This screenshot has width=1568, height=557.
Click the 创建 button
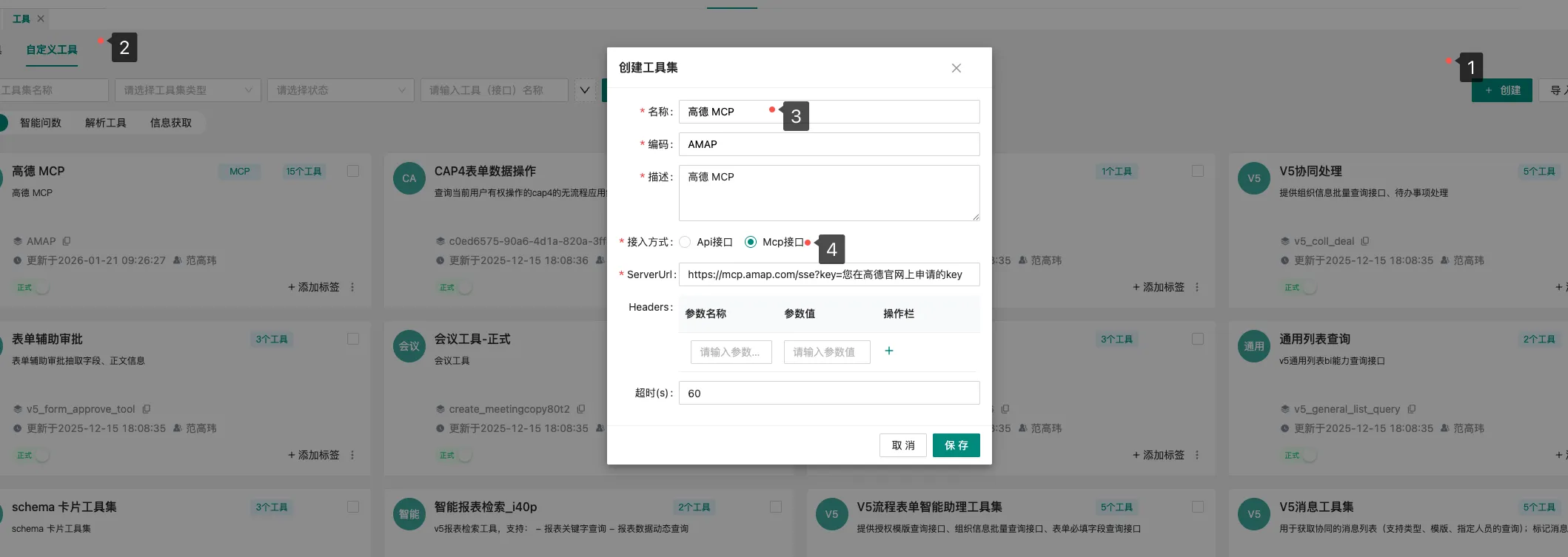pos(1502,90)
